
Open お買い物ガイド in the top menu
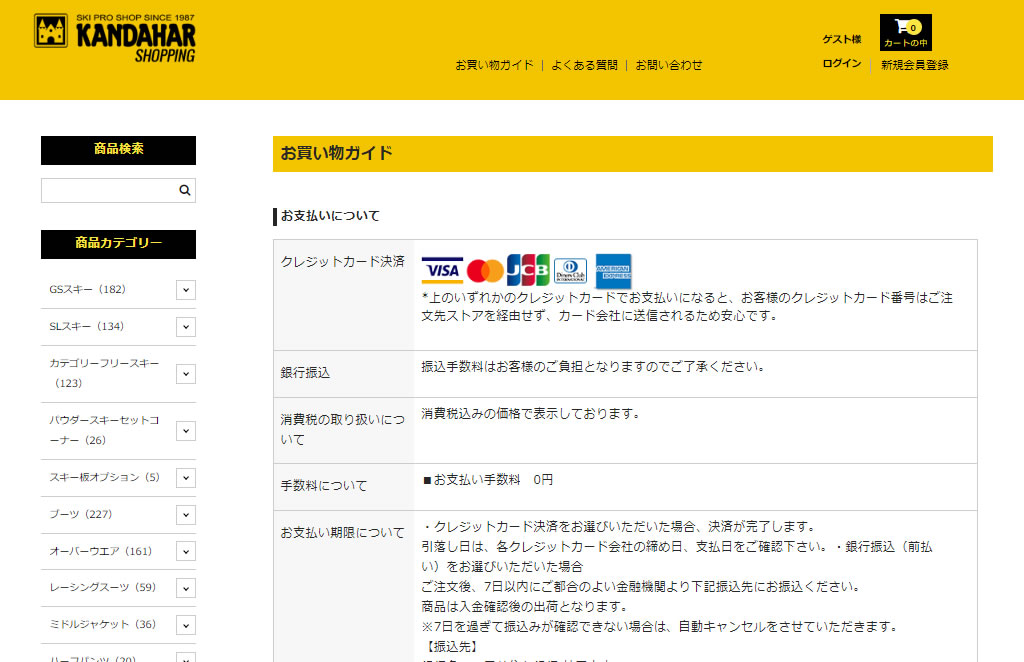(x=494, y=65)
